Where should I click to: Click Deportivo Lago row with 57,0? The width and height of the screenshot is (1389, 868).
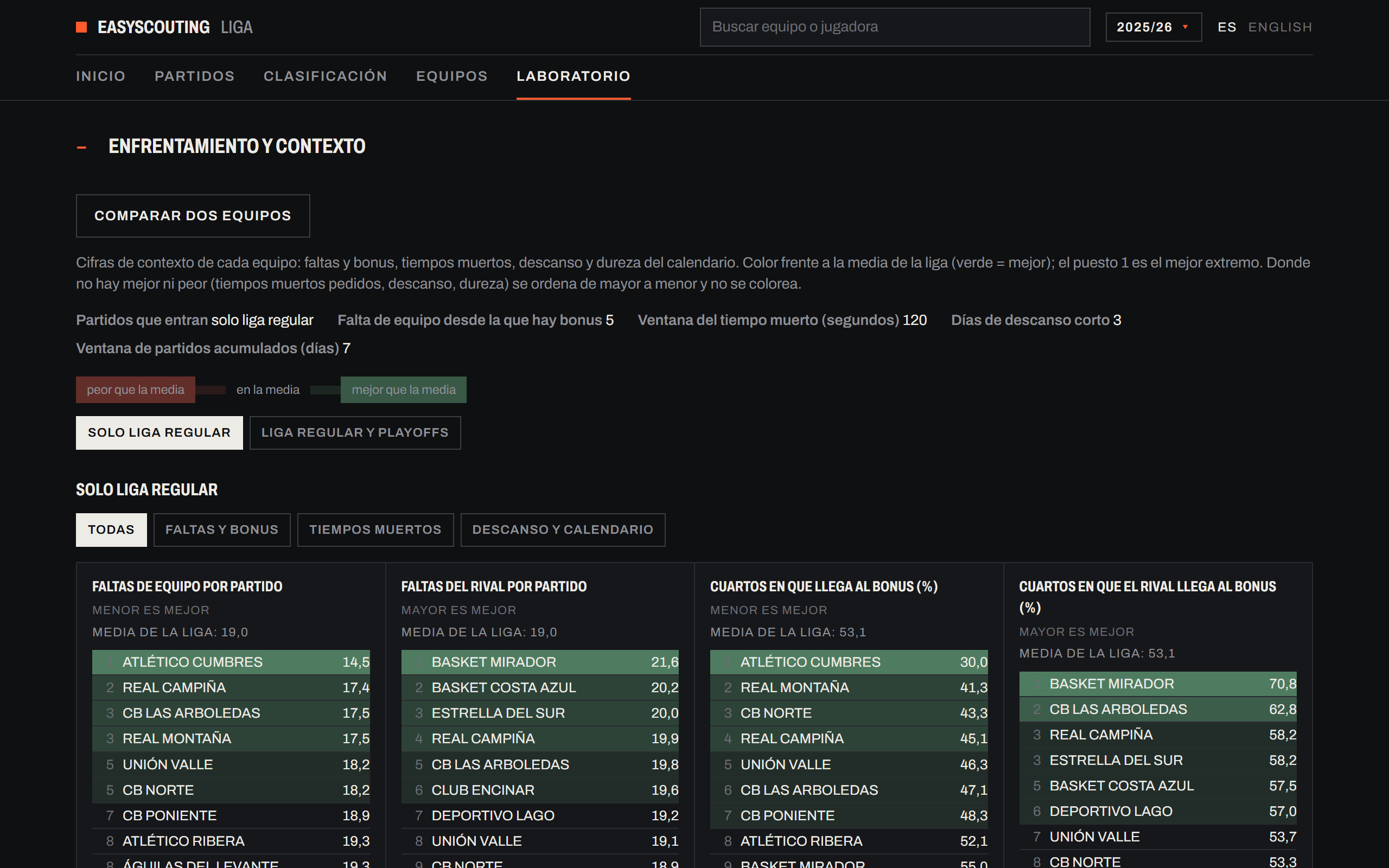(x=1158, y=812)
